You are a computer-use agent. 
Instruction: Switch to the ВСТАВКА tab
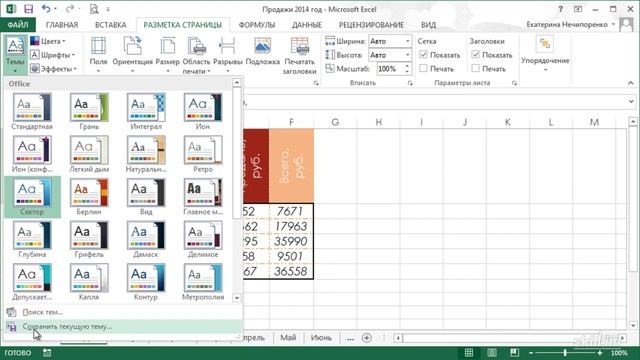point(111,25)
